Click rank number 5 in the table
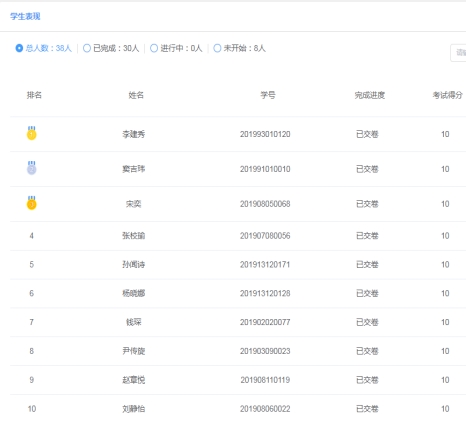466x423 pixels. pos(32,265)
